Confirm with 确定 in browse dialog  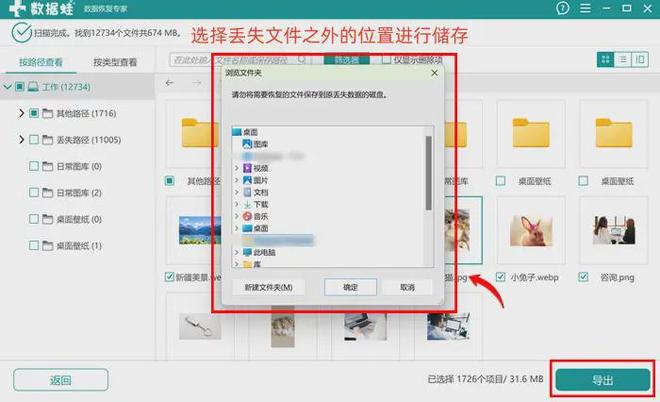tap(350, 287)
